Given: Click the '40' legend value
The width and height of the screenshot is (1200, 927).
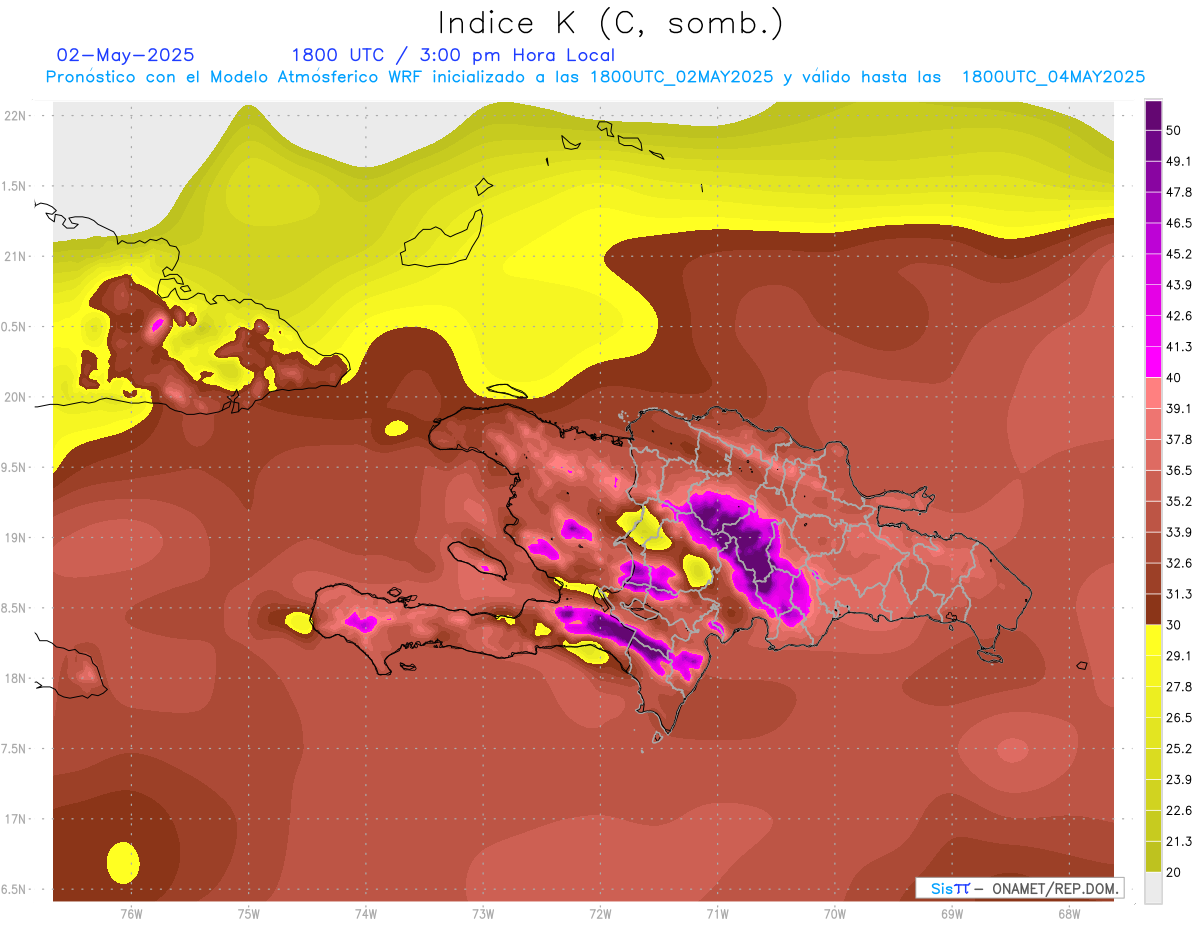Looking at the screenshot, I should pos(1174,378).
